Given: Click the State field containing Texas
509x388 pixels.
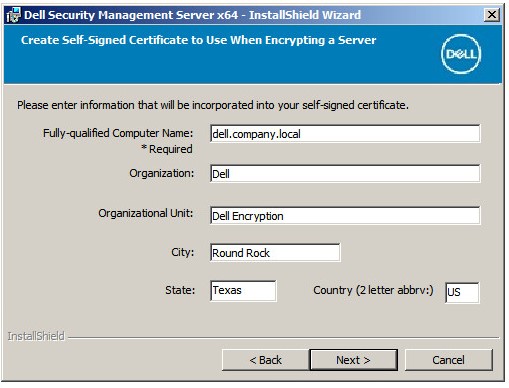Looking at the screenshot, I should click(243, 291).
